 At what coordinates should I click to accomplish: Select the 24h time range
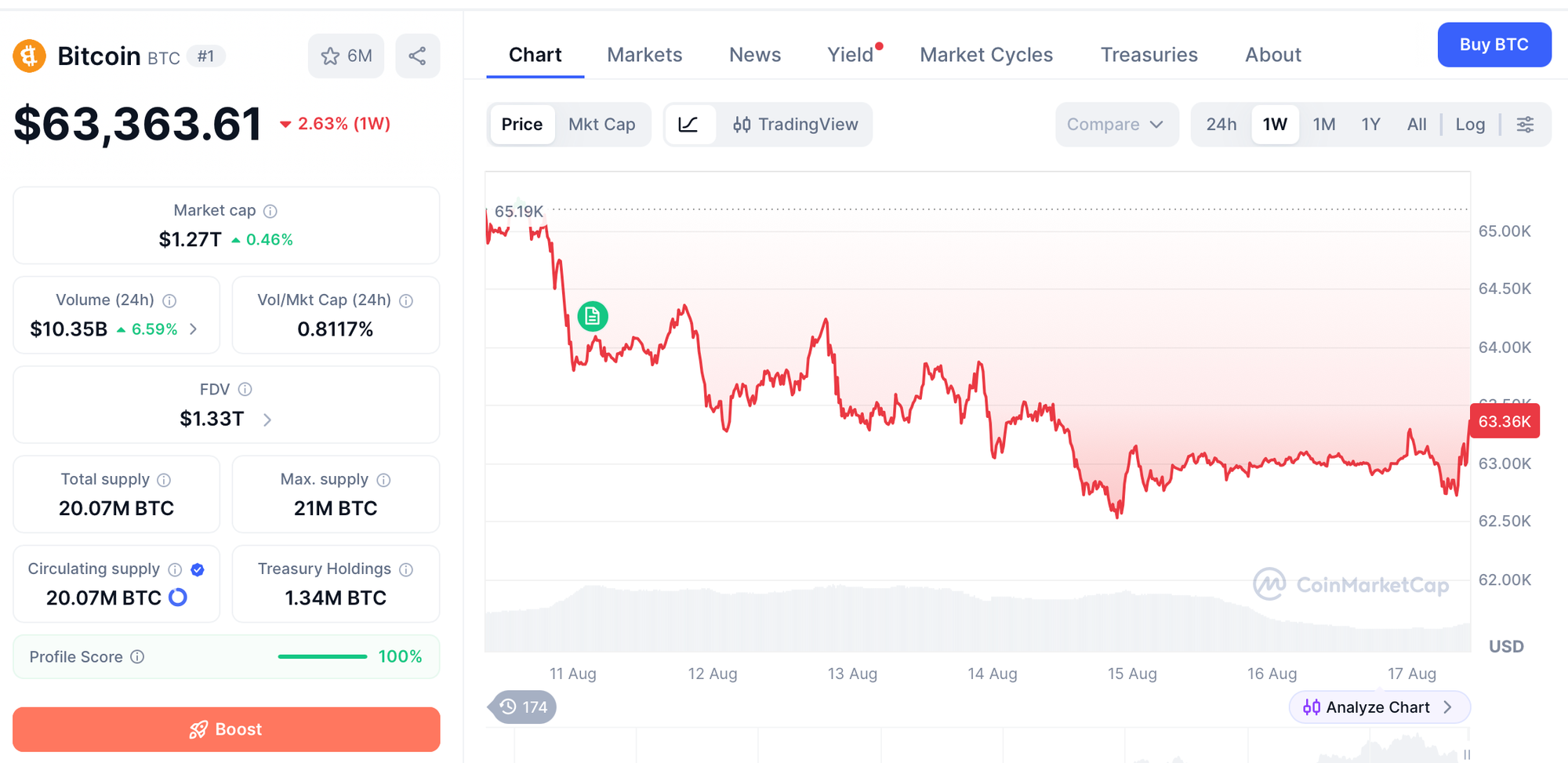tap(1221, 125)
